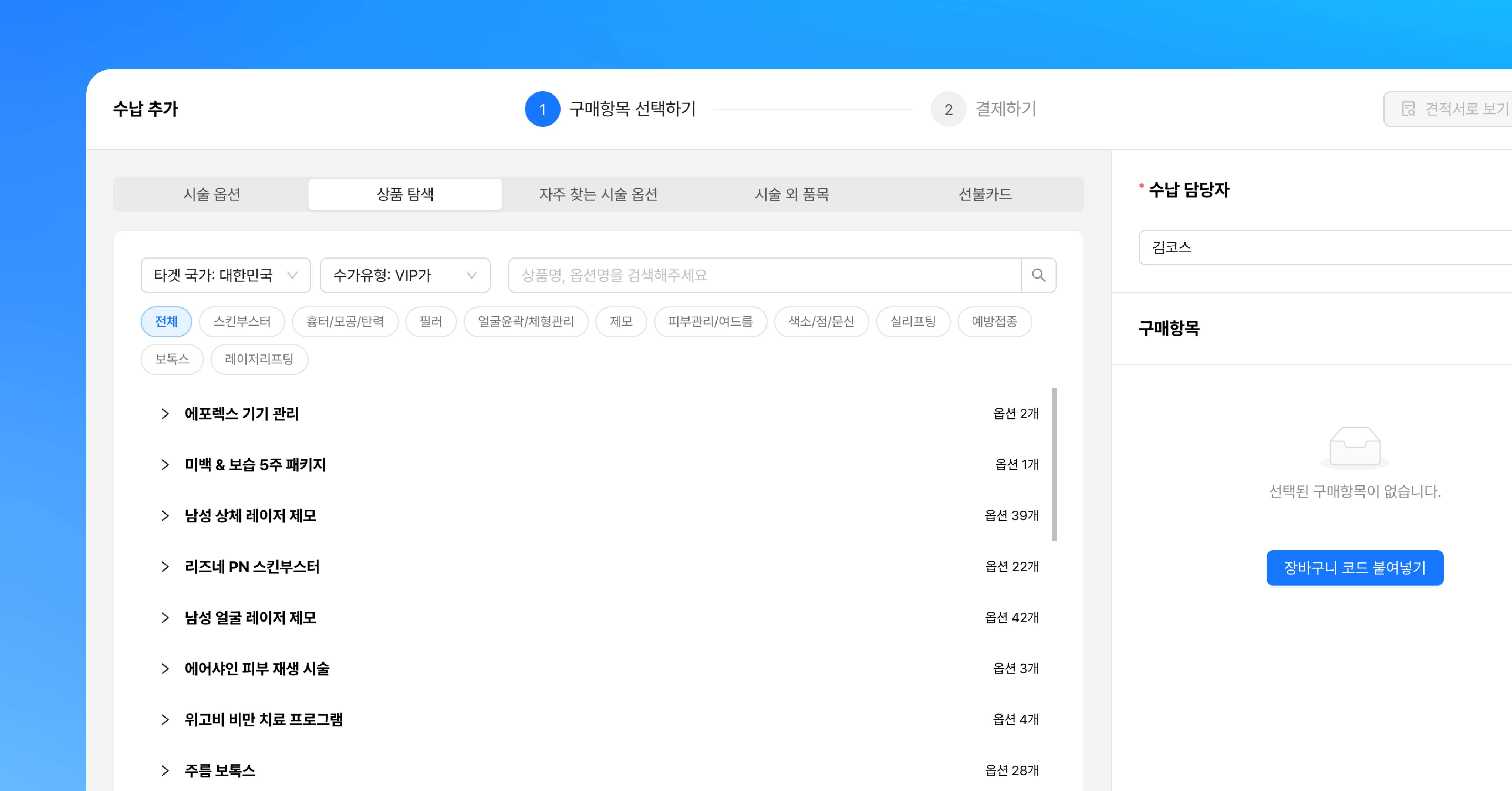Click the 구매항목 선택하기 step label
Viewport: 1512px width, 791px height.
(x=632, y=109)
